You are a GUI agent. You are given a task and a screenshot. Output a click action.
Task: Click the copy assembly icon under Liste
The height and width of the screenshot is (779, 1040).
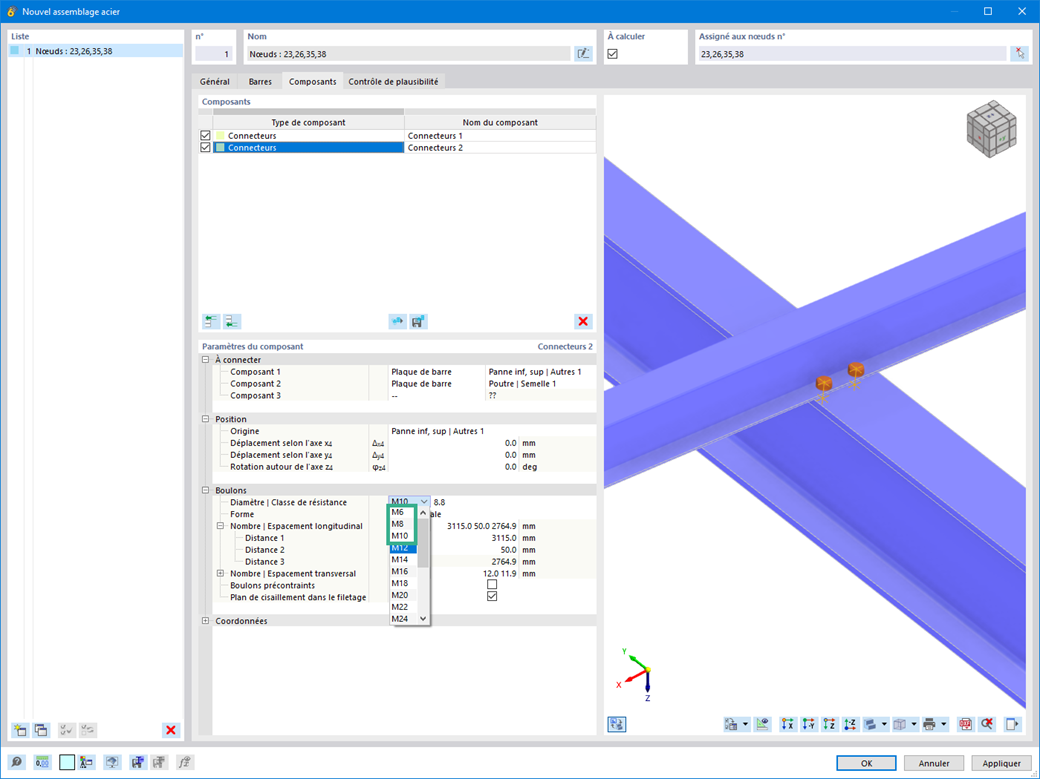(x=40, y=730)
